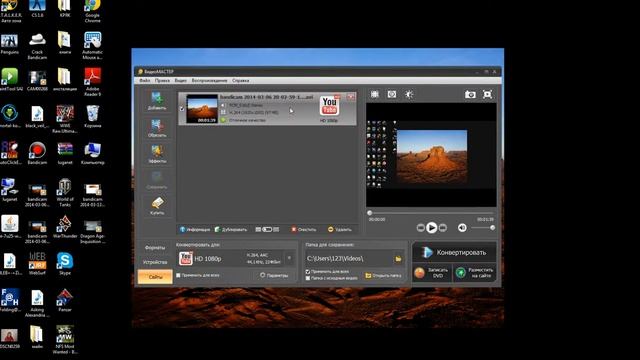The height and width of the screenshot is (360, 640).
Task: Remove the bandicam file with its red X
Action: point(351,97)
